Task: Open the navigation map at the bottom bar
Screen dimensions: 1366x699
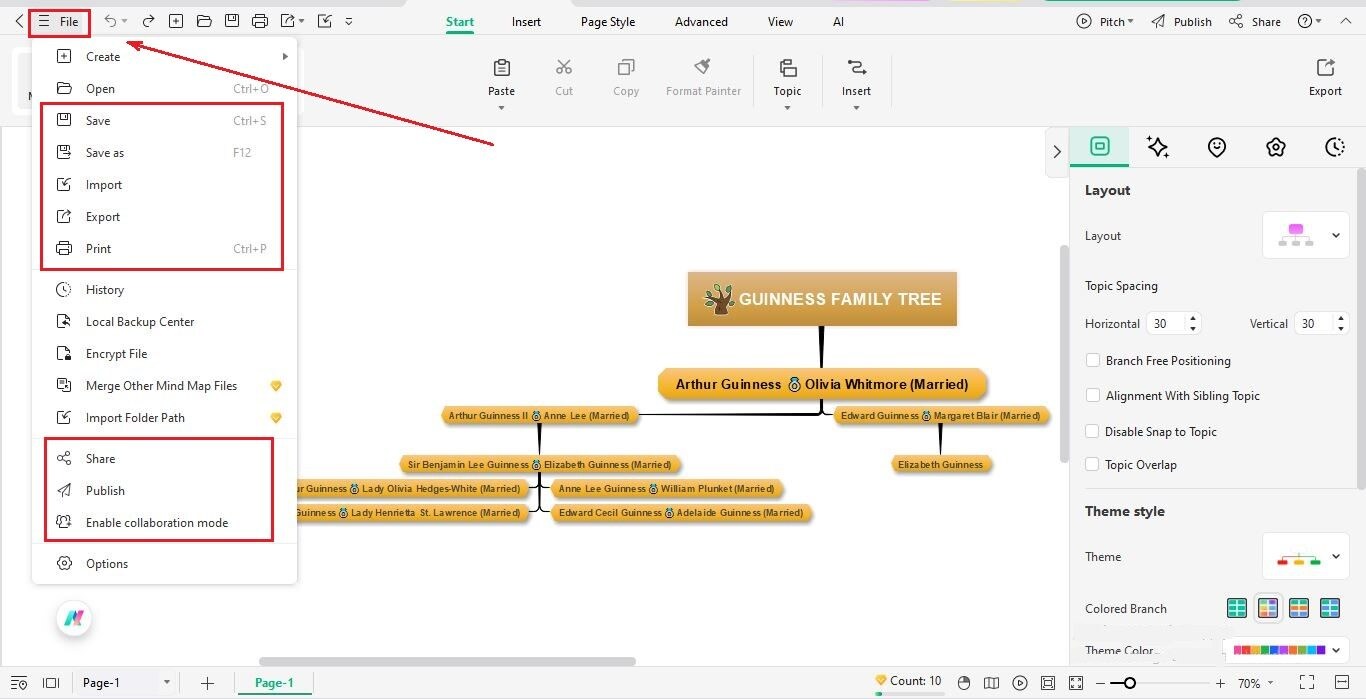Action: pyautogui.click(x=991, y=683)
